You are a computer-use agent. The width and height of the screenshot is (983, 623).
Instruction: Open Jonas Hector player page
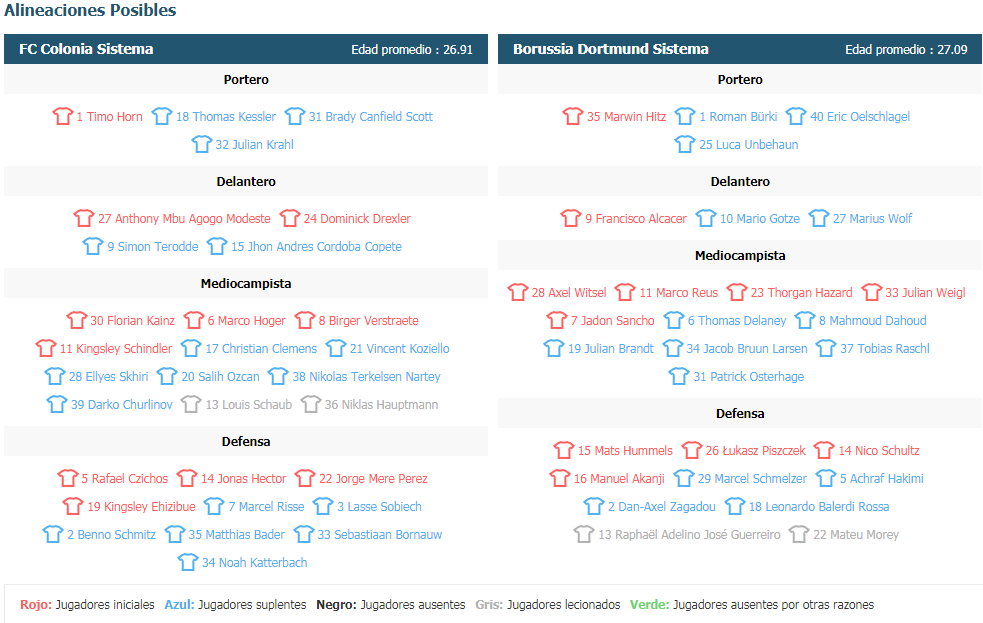[243, 479]
